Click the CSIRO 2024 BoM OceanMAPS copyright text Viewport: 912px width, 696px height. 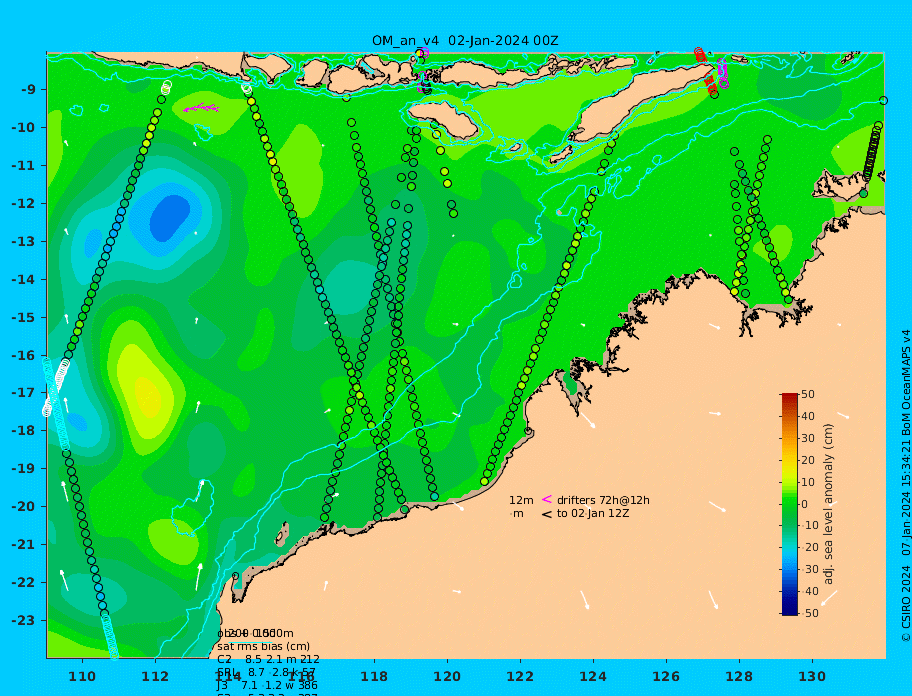(906, 486)
